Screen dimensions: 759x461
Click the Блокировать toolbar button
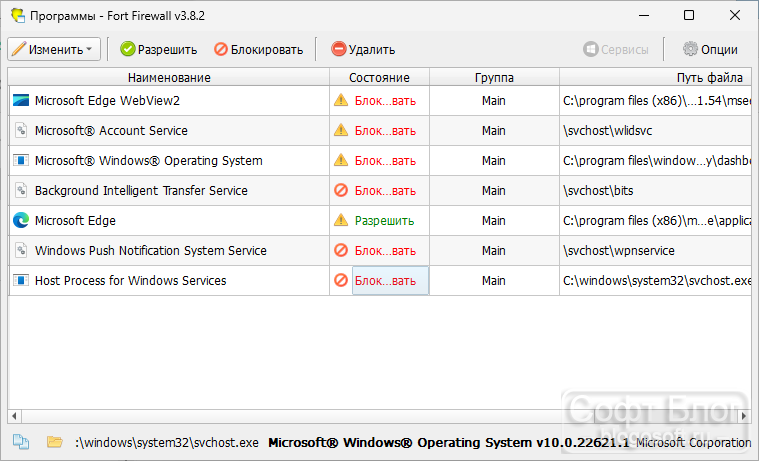point(259,49)
